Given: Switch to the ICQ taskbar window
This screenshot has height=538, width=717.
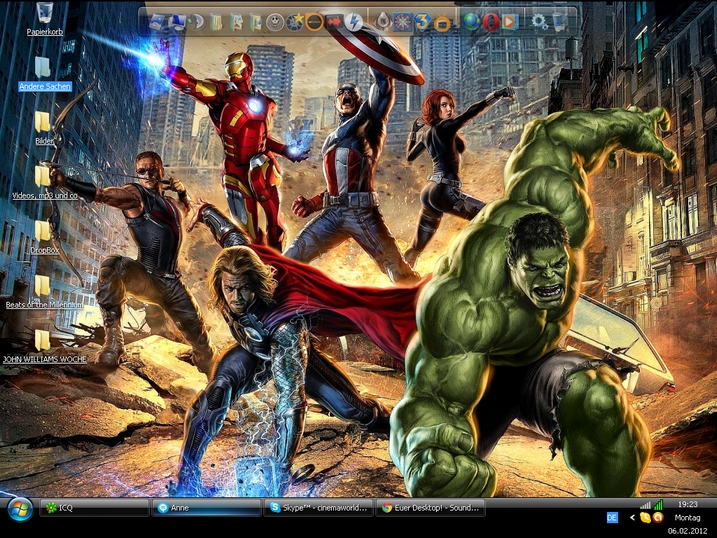Looking at the screenshot, I should (x=93, y=508).
